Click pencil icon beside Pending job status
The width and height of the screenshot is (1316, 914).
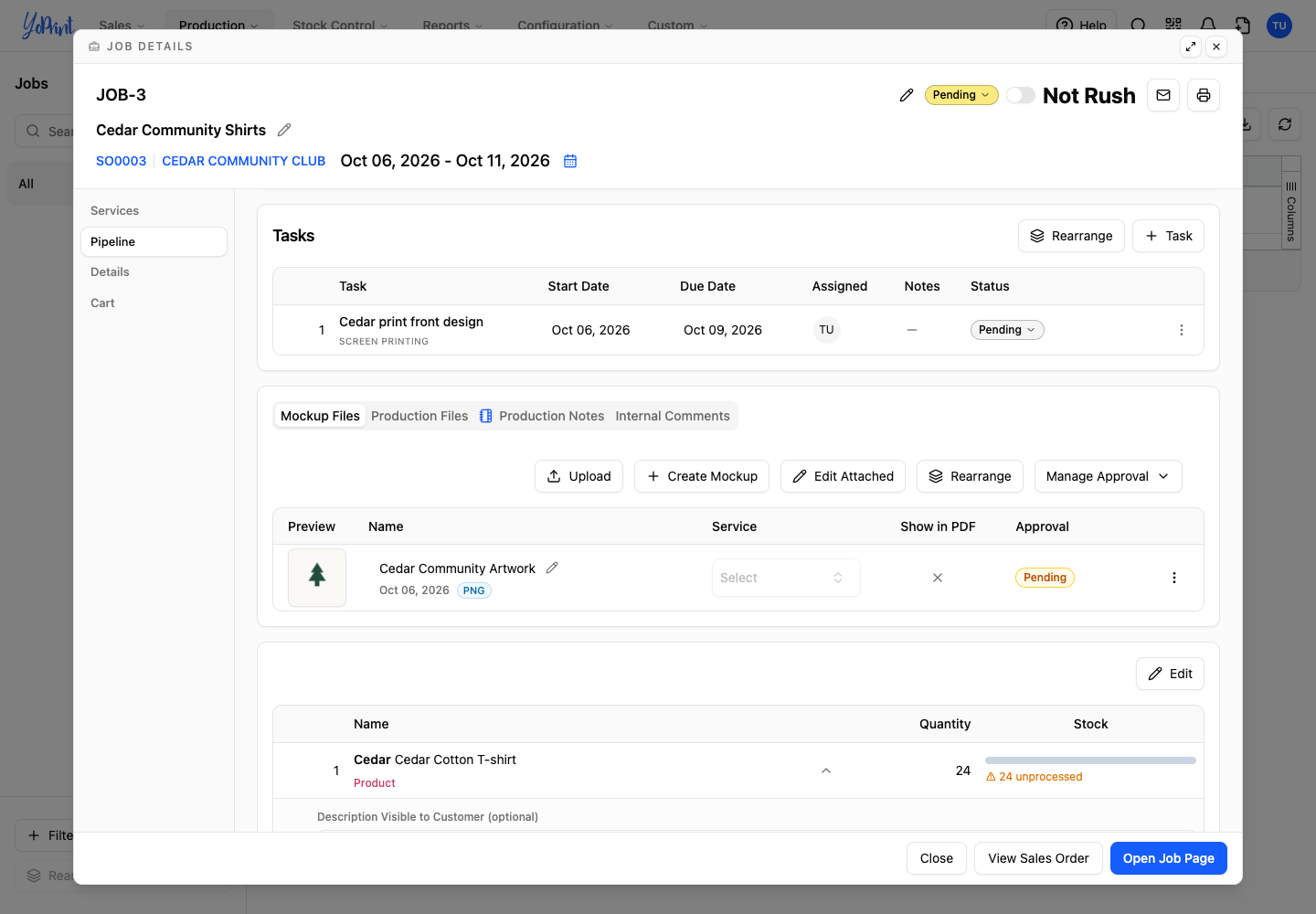click(907, 95)
